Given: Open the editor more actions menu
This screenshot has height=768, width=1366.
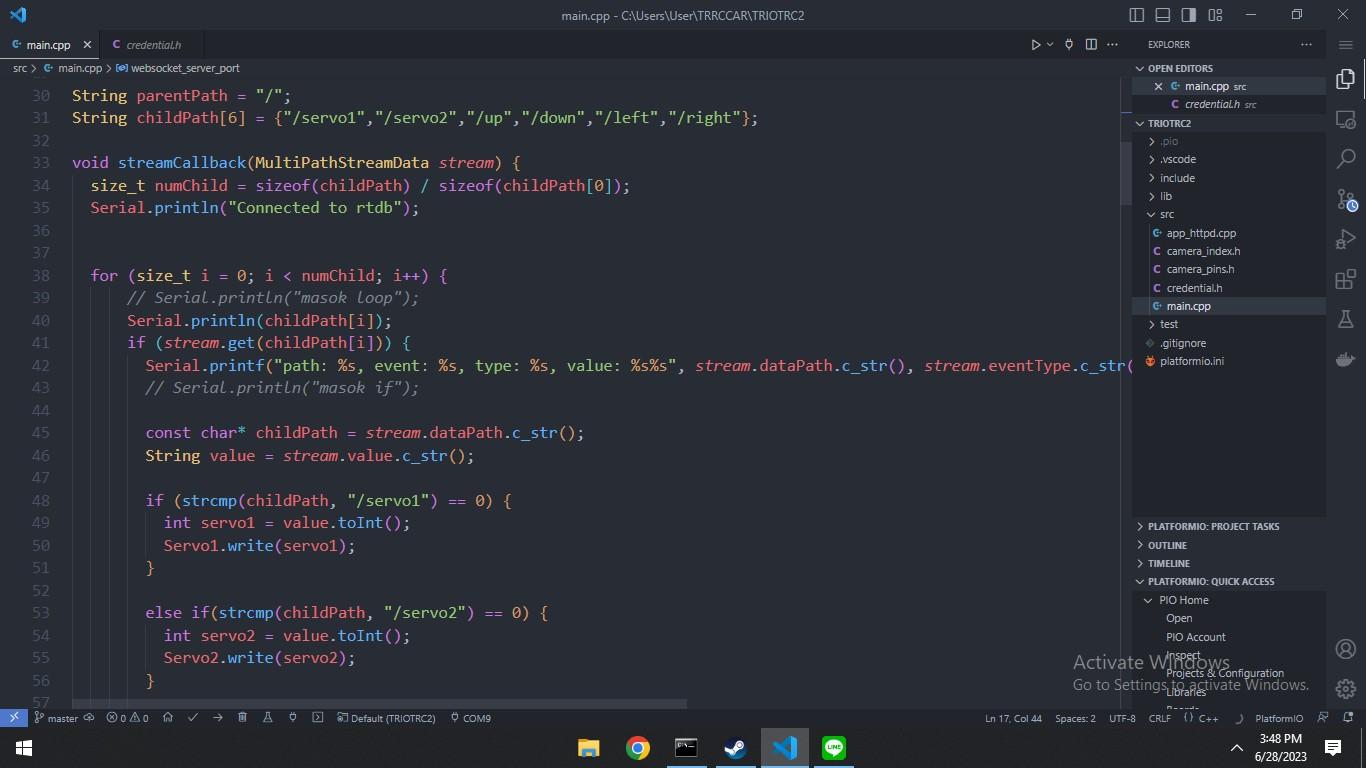Looking at the screenshot, I should pos(1114,45).
